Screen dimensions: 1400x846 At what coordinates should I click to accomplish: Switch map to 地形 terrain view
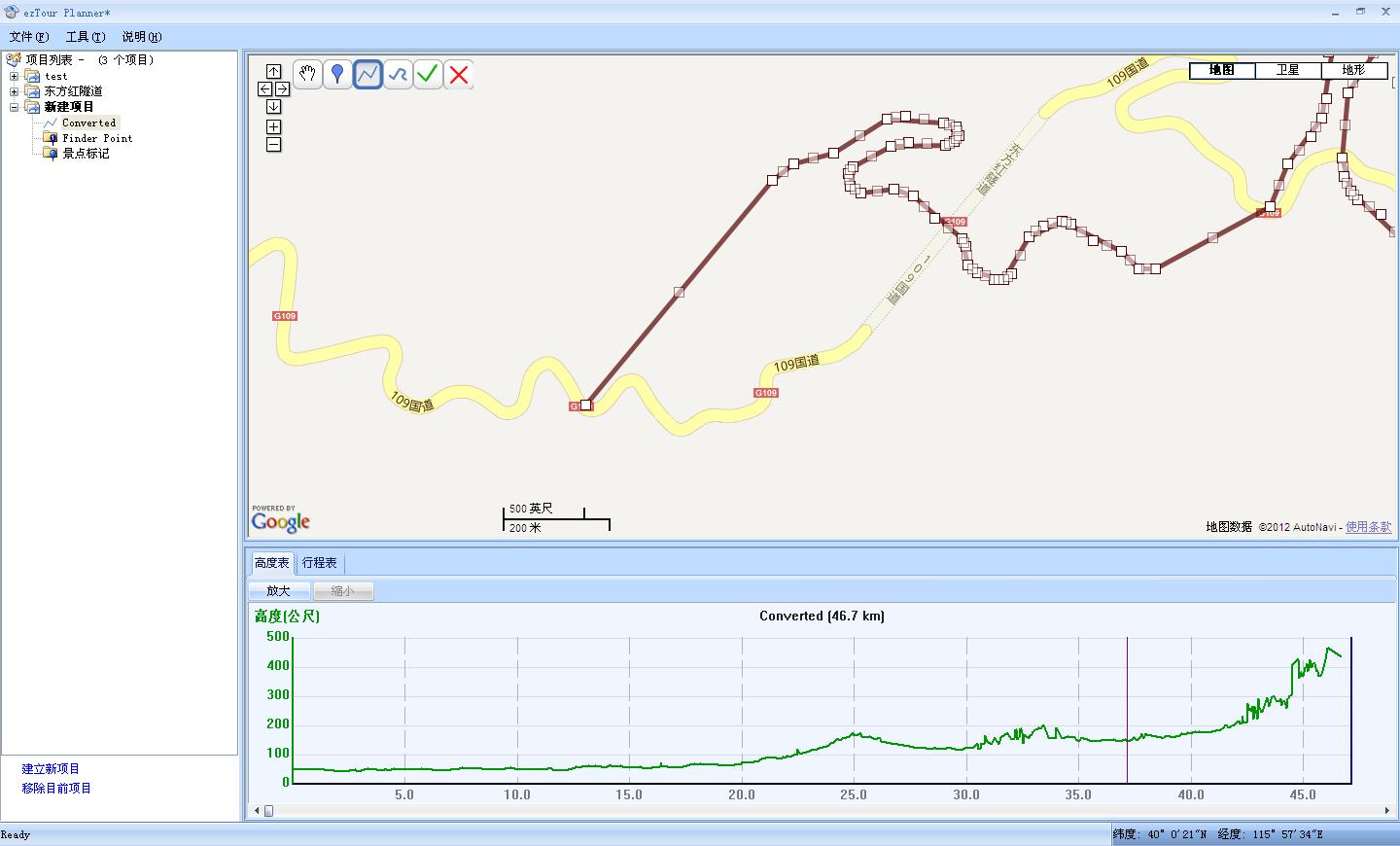pyautogui.click(x=1352, y=70)
